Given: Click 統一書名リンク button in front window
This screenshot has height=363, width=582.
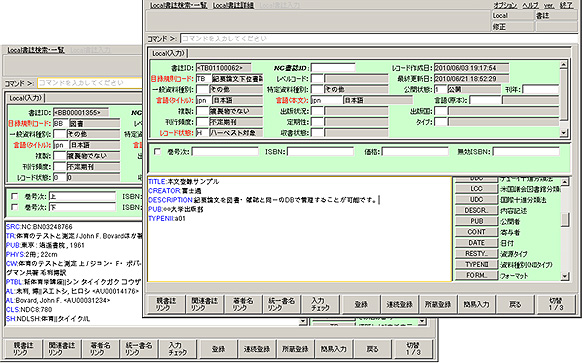Looking at the screenshot, I should click(281, 304).
